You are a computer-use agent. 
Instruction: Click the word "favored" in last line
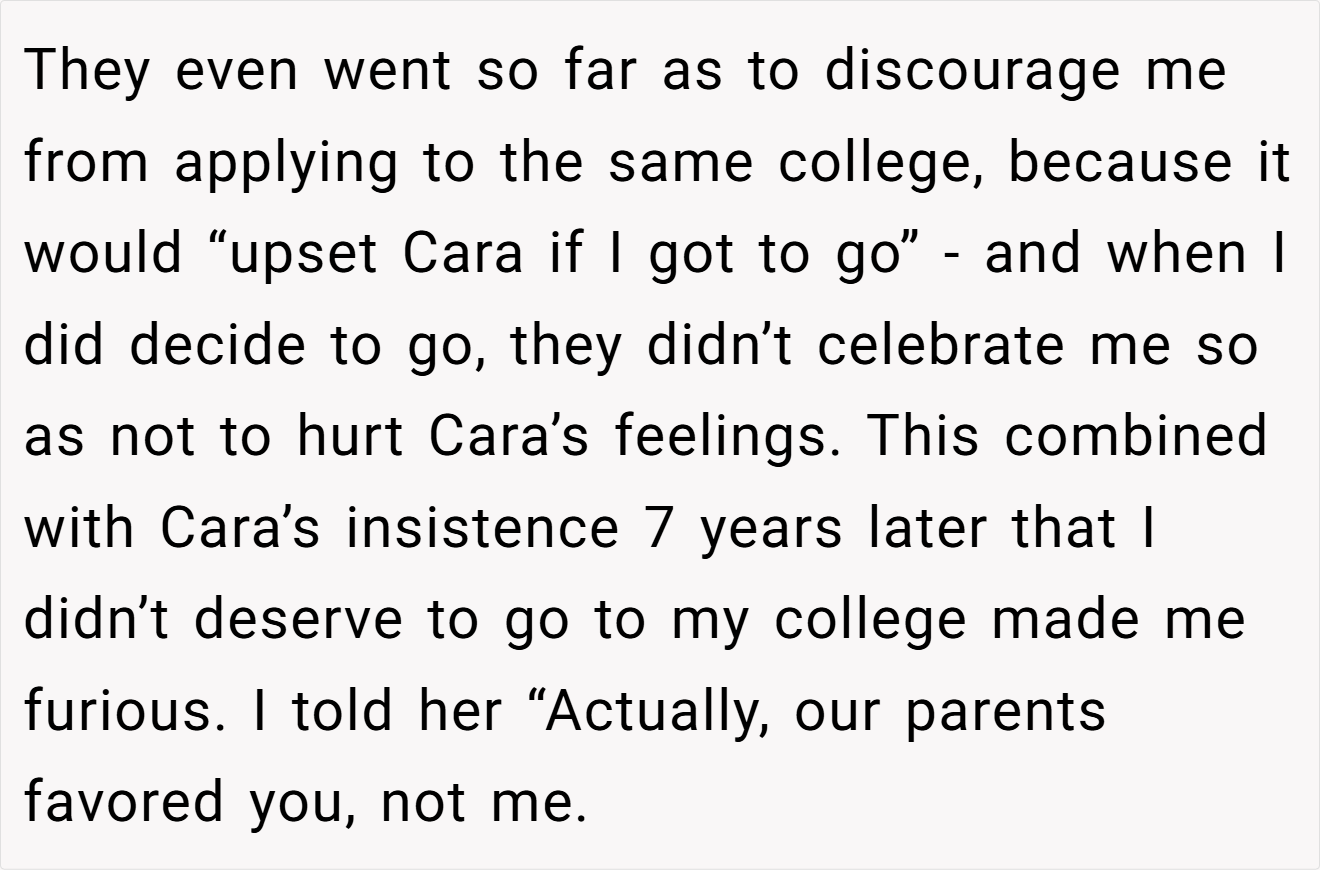click(124, 803)
